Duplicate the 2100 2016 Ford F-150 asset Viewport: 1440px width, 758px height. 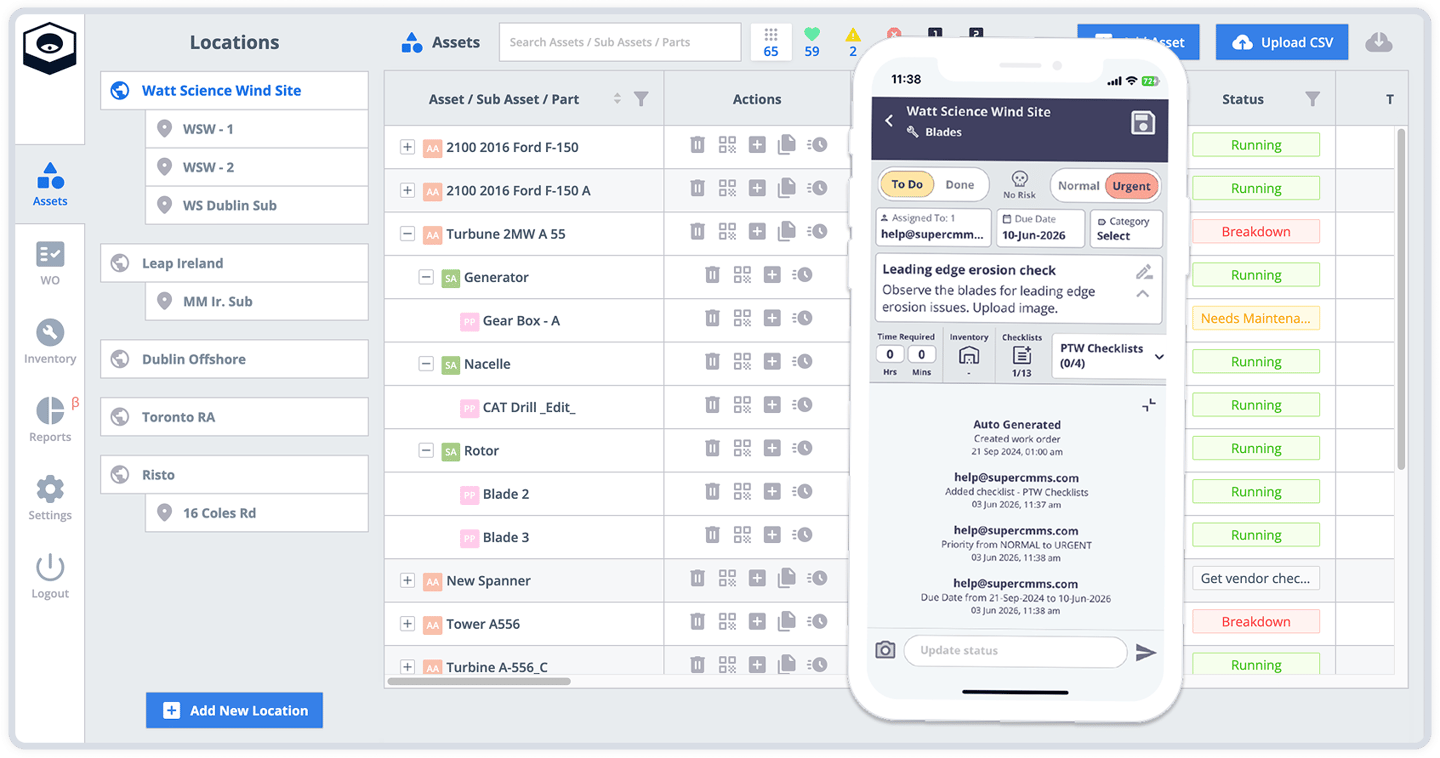click(787, 146)
